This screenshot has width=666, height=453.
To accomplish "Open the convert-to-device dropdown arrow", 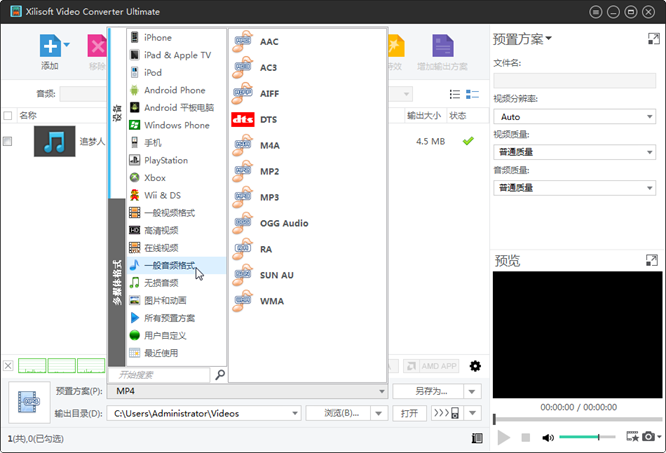I will (472, 413).
